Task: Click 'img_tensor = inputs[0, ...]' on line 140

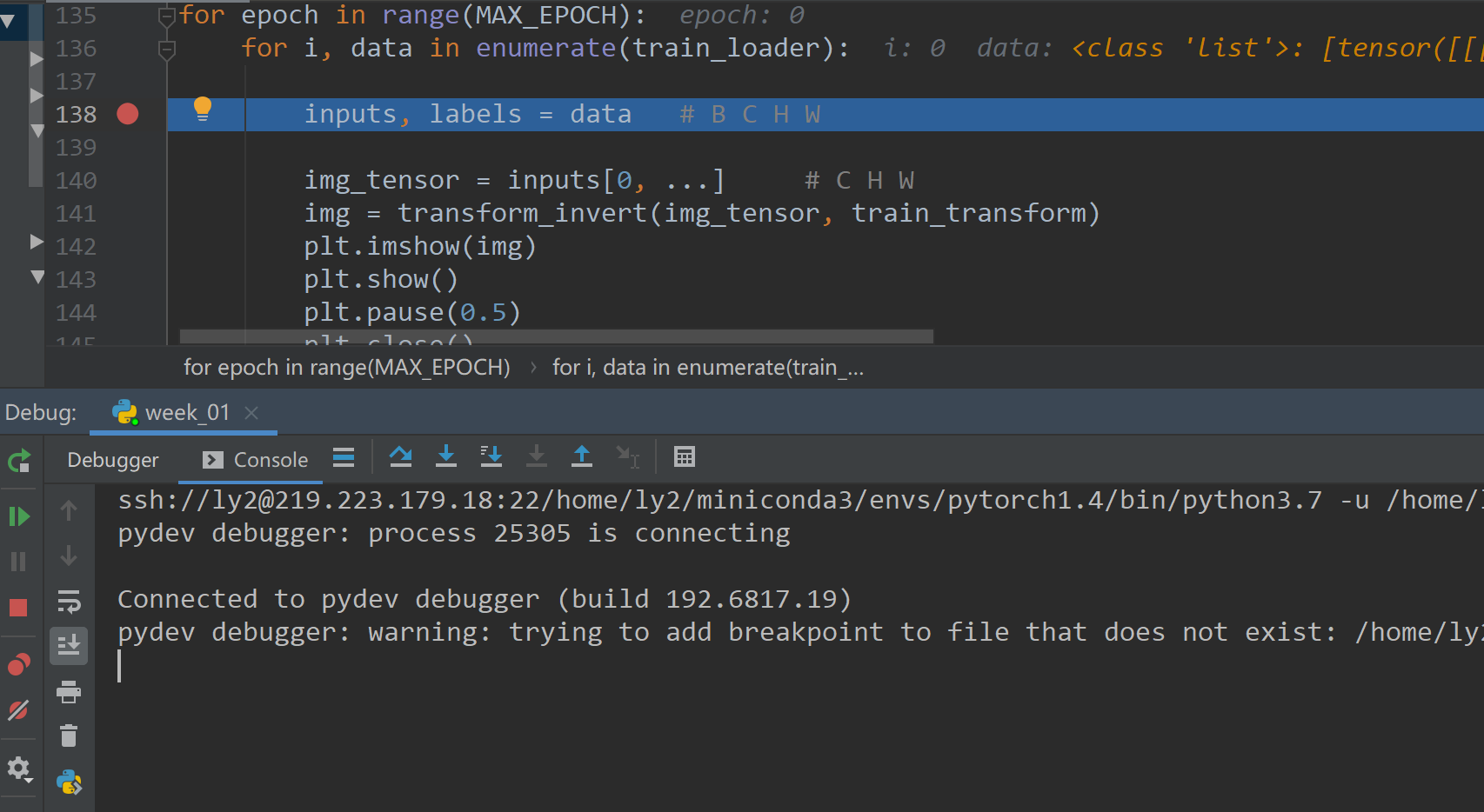Action: (514, 181)
